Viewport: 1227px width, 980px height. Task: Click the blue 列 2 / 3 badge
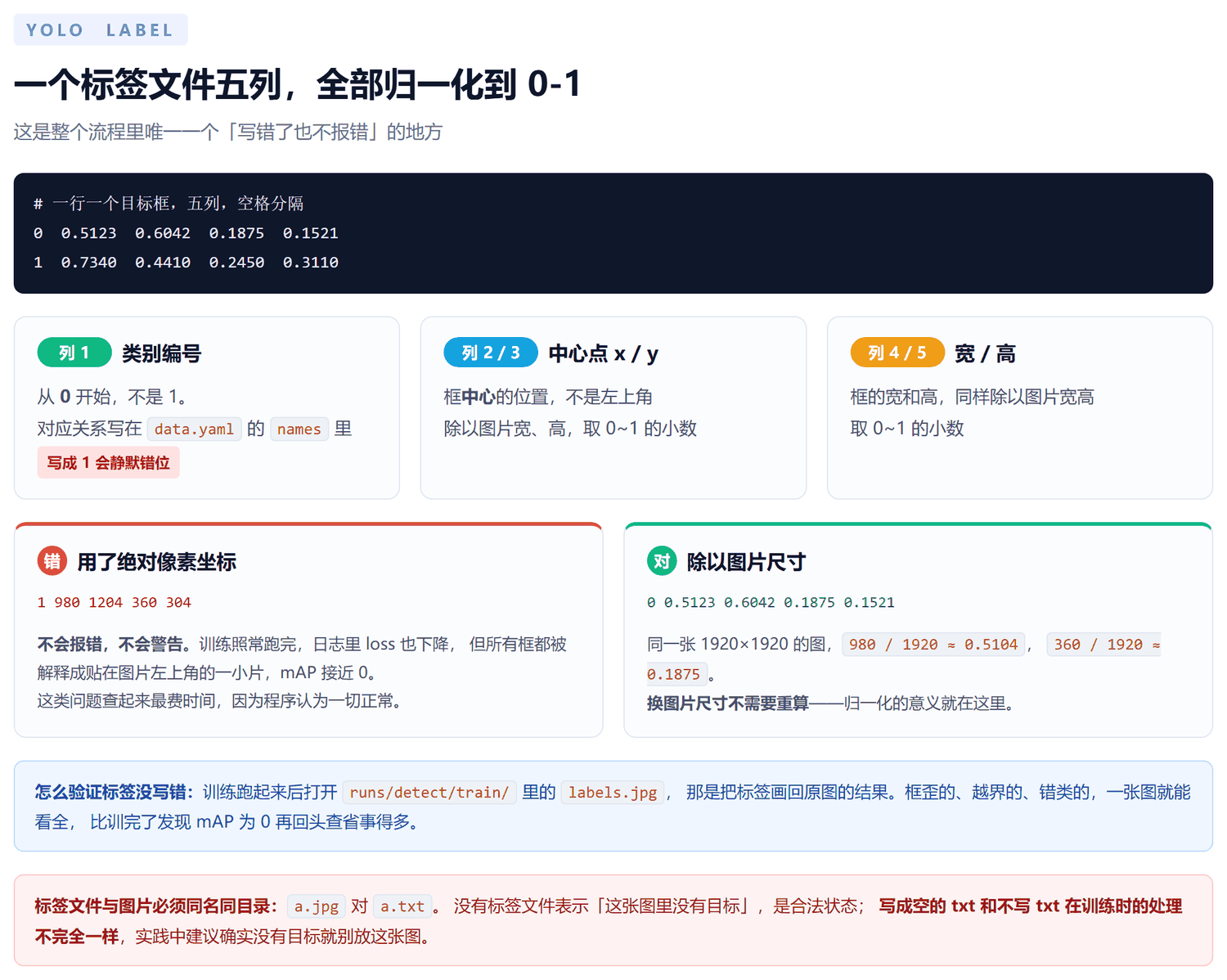pos(491,353)
